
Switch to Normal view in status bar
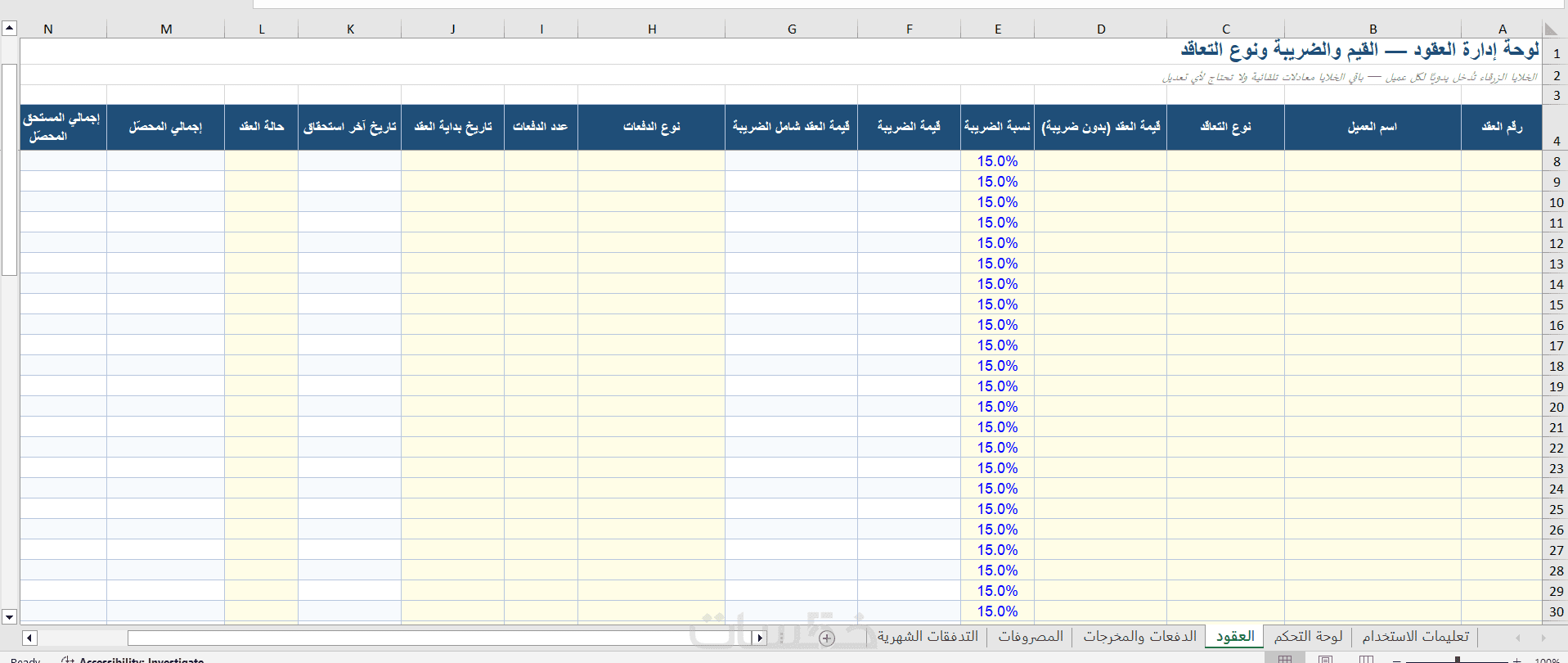[x=1285, y=659]
